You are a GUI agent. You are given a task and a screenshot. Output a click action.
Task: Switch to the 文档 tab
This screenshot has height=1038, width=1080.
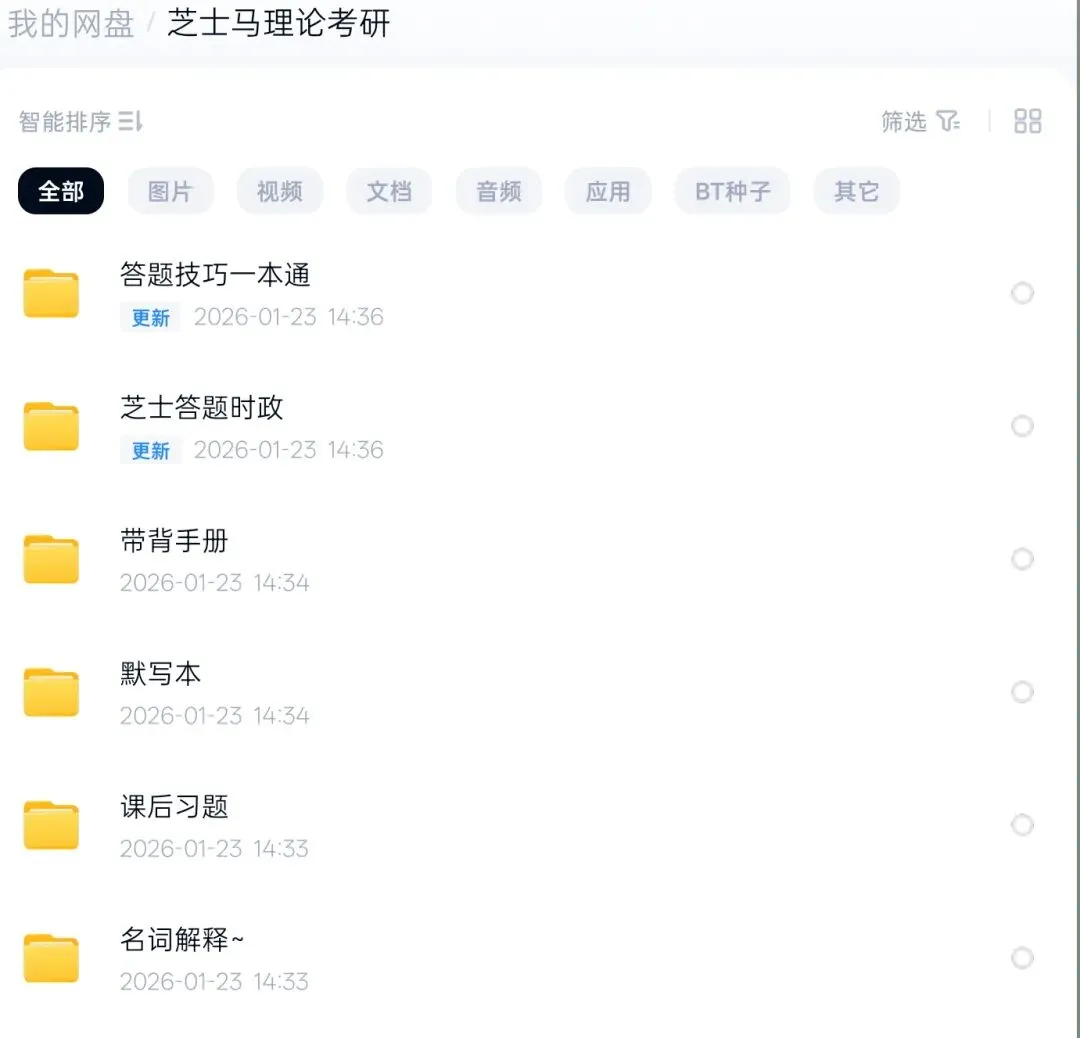pos(389,191)
